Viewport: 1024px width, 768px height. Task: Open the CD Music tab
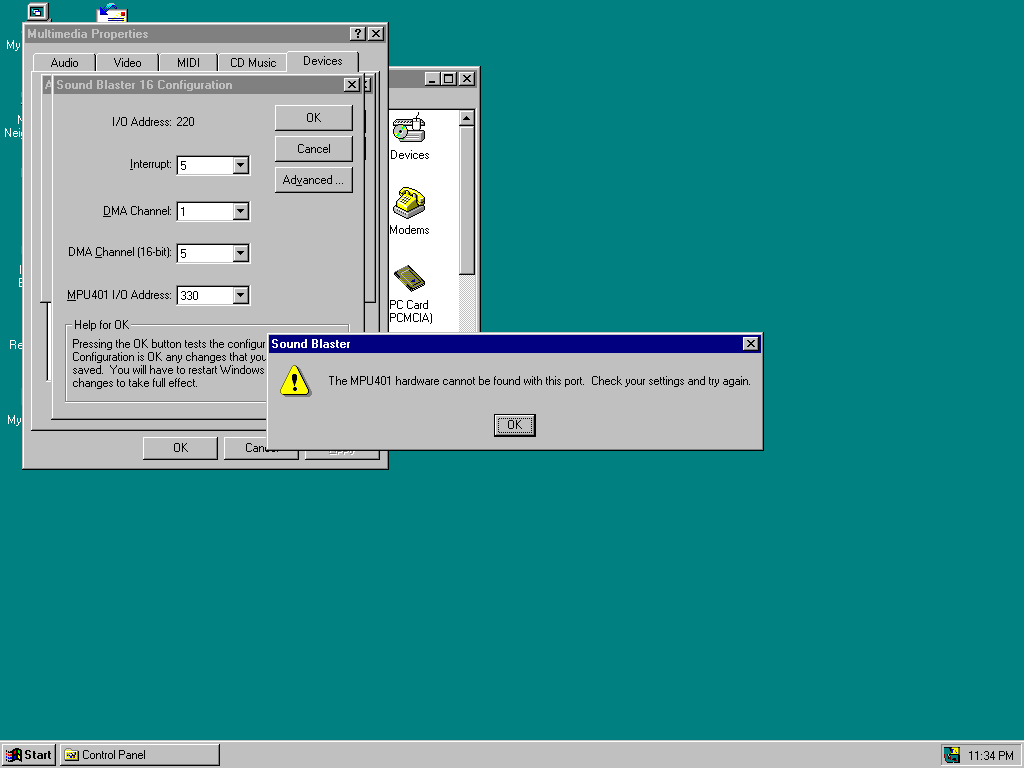tap(252, 63)
